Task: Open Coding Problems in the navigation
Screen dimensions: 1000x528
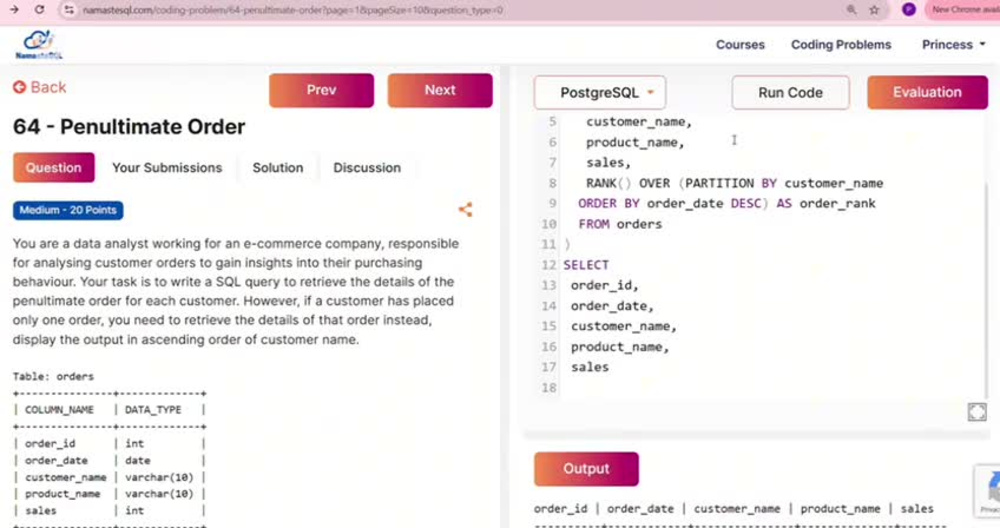Action: pyautogui.click(x=841, y=45)
